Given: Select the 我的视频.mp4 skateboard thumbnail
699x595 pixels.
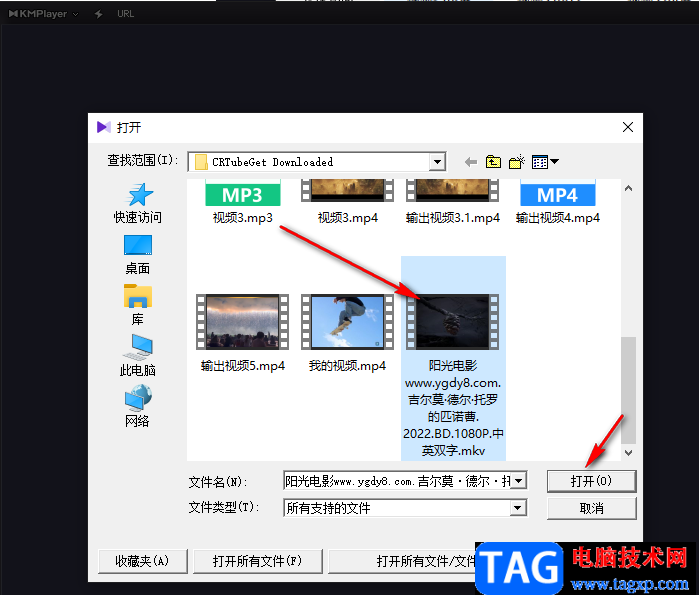Looking at the screenshot, I should point(347,321).
